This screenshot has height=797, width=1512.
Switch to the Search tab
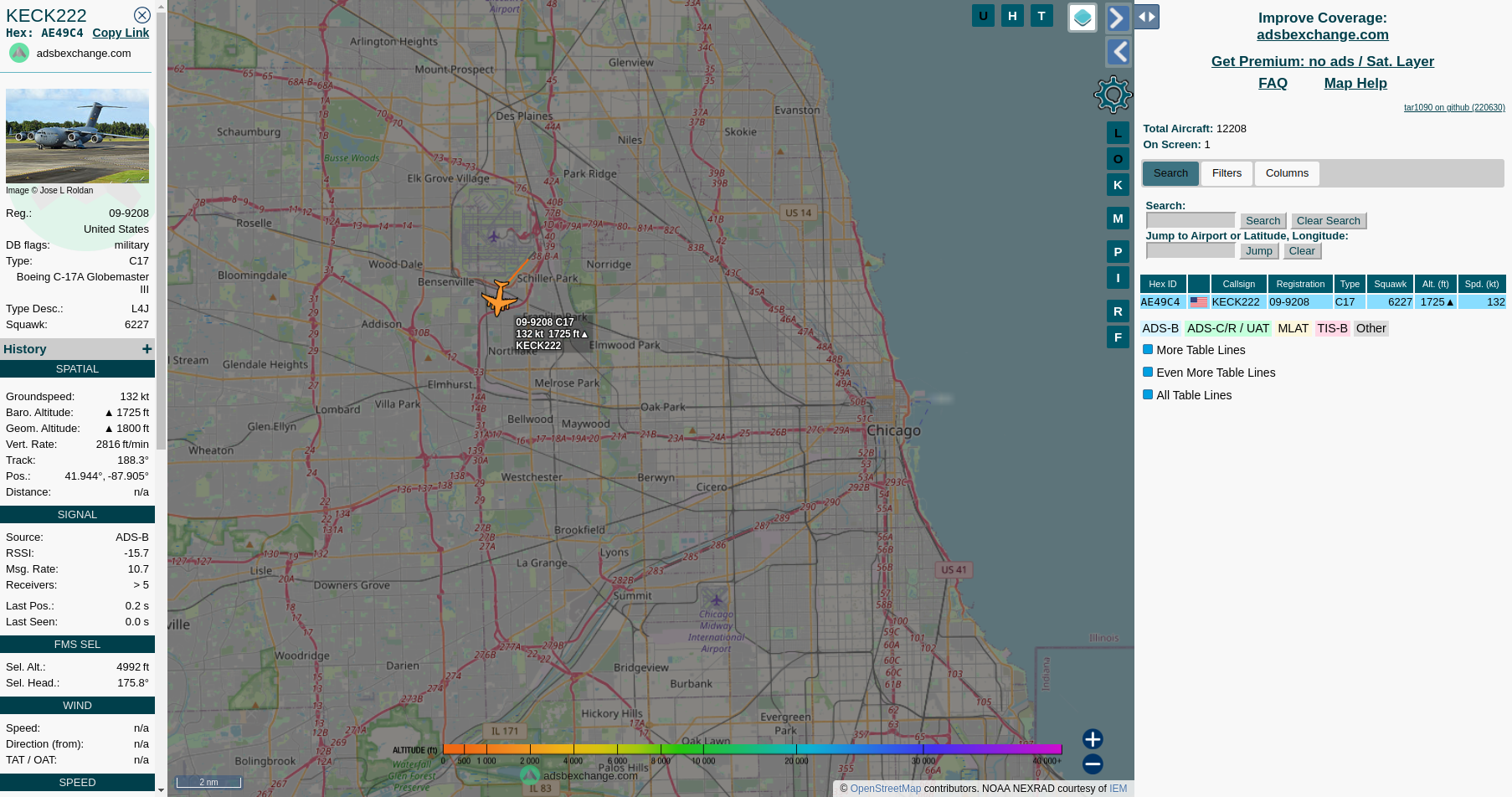pos(1170,173)
